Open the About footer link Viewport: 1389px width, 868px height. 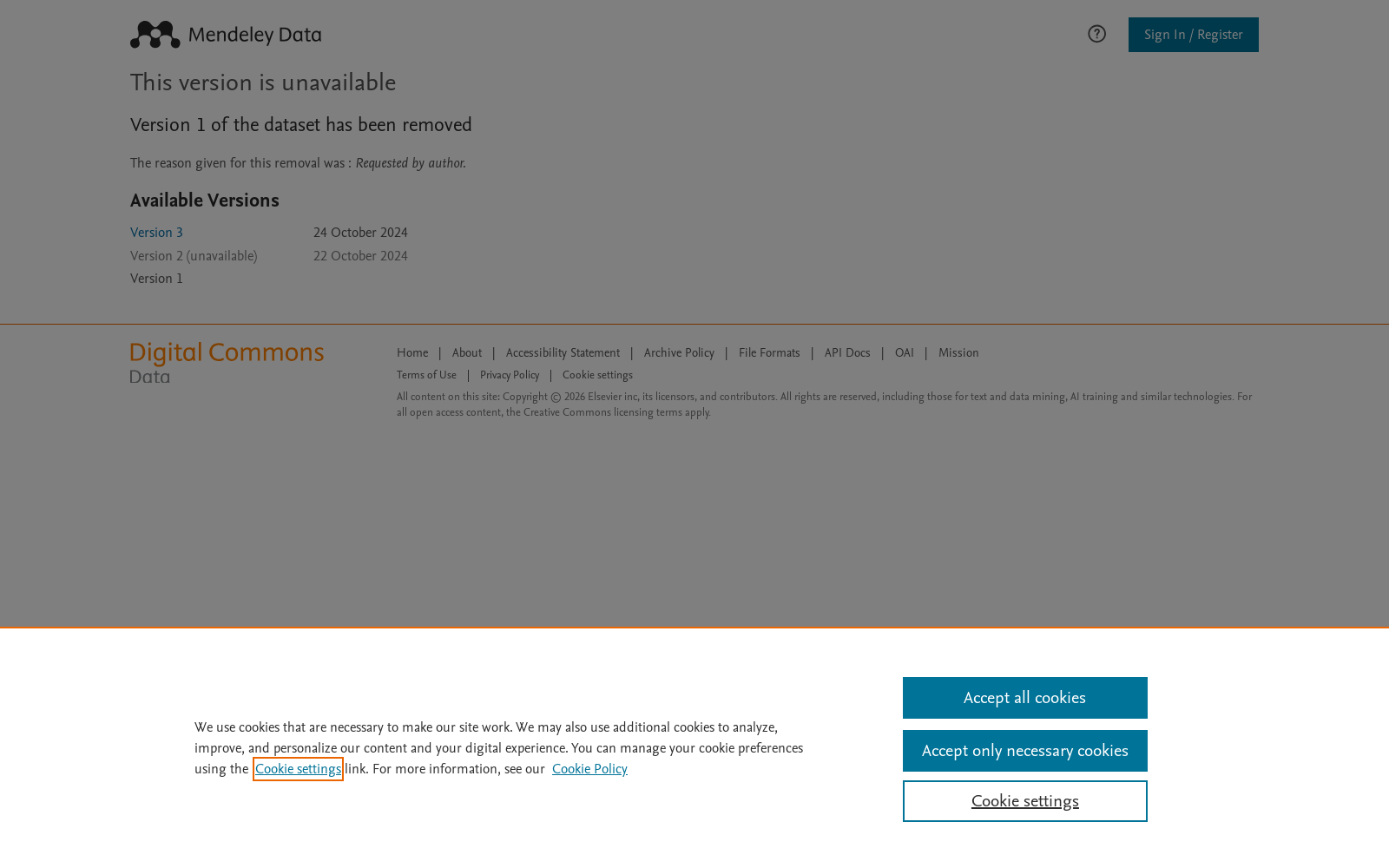point(467,352)
